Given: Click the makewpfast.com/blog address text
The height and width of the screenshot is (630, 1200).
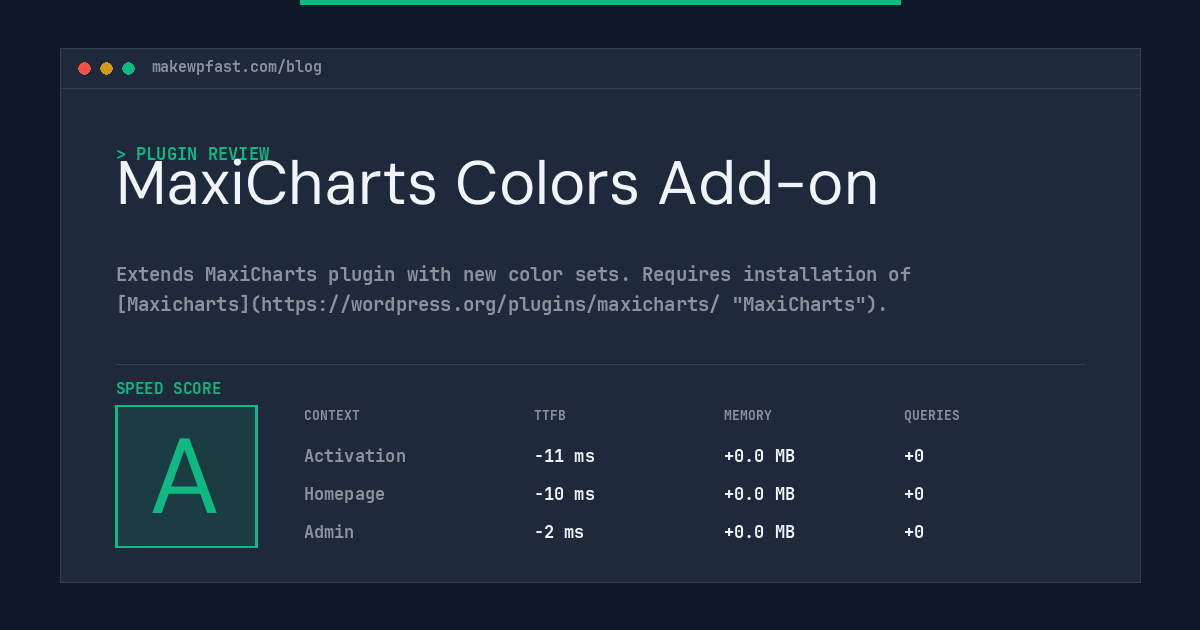Looking at the screenshot, I should coord(237,67).
